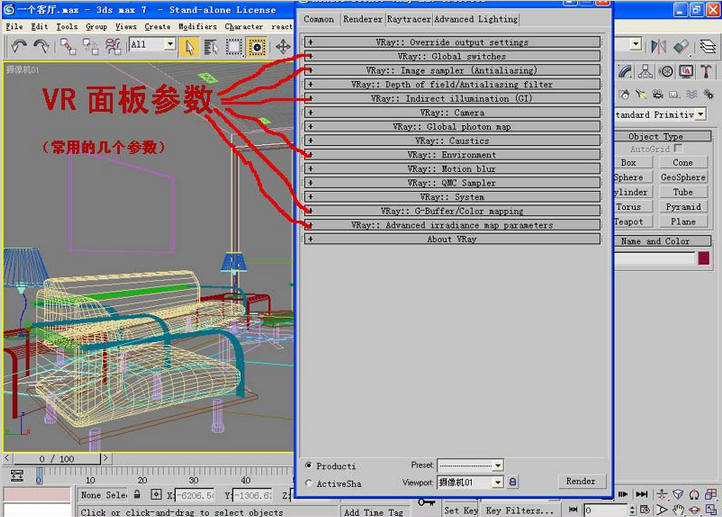This screenshot has width=722, height=517.
Task: Select the Shapes category icon
Action: pyautogui.click(x=624, y=94)
